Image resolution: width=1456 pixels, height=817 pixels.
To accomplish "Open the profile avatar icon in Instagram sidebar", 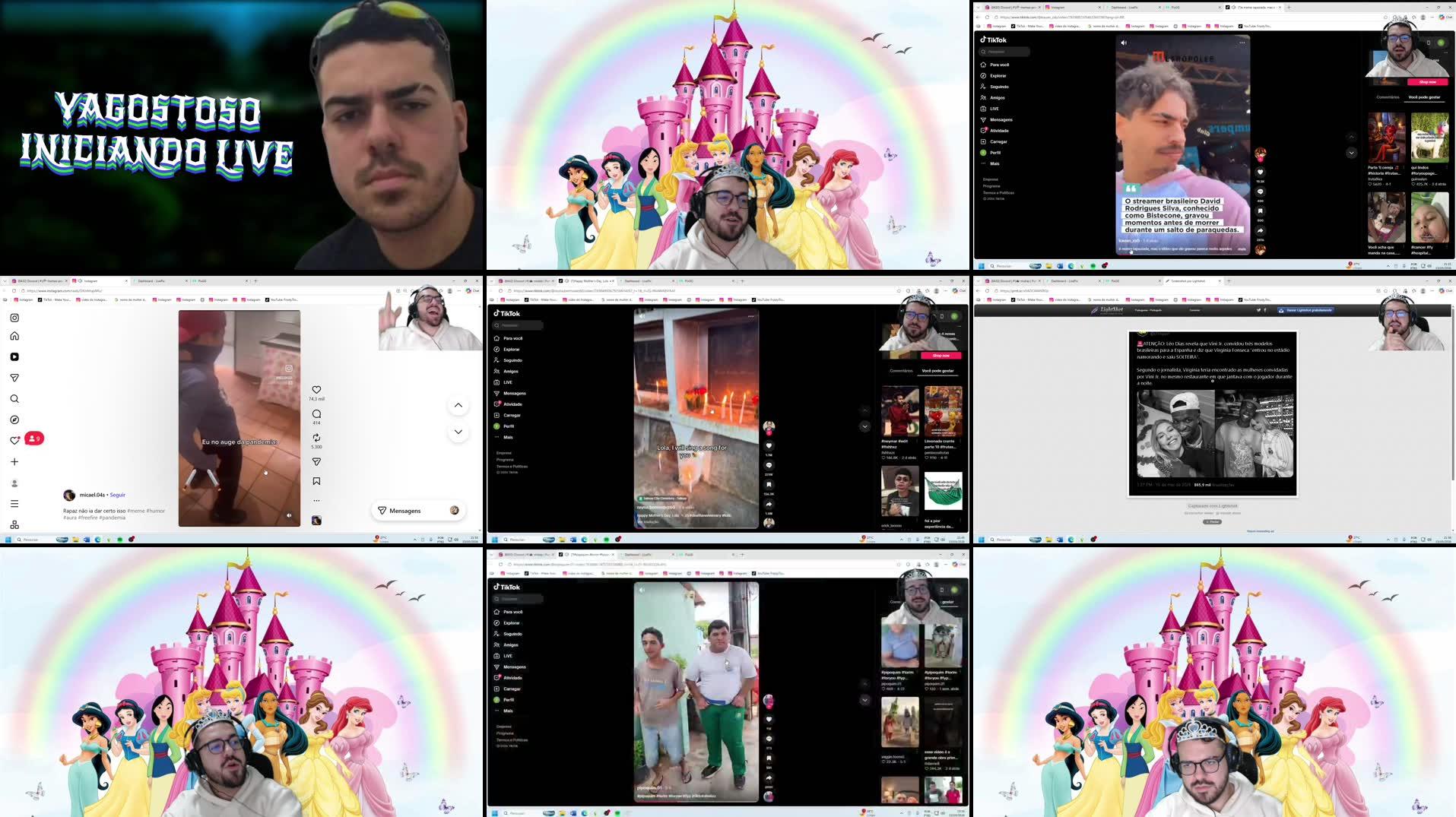I will click(x=14, y=483).
